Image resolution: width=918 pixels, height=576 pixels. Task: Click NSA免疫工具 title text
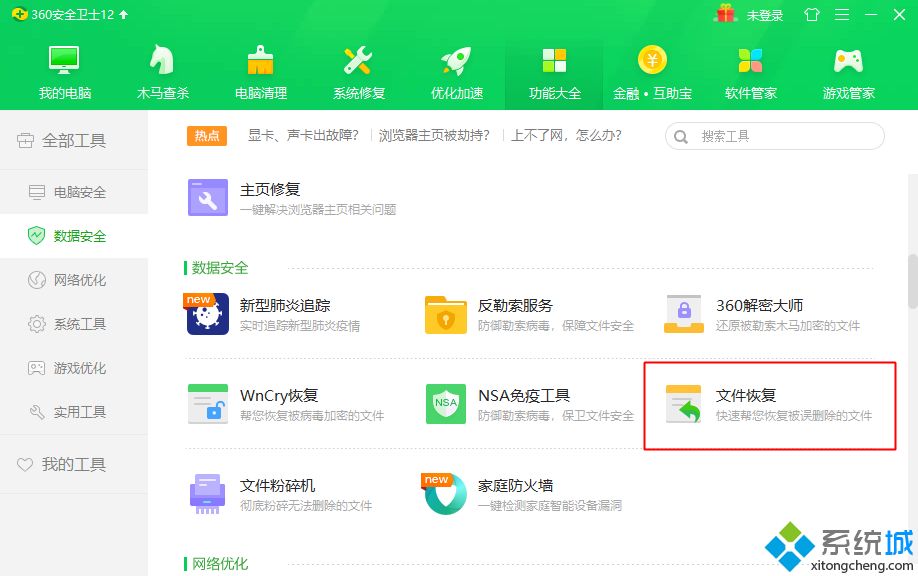click(524, 396)
